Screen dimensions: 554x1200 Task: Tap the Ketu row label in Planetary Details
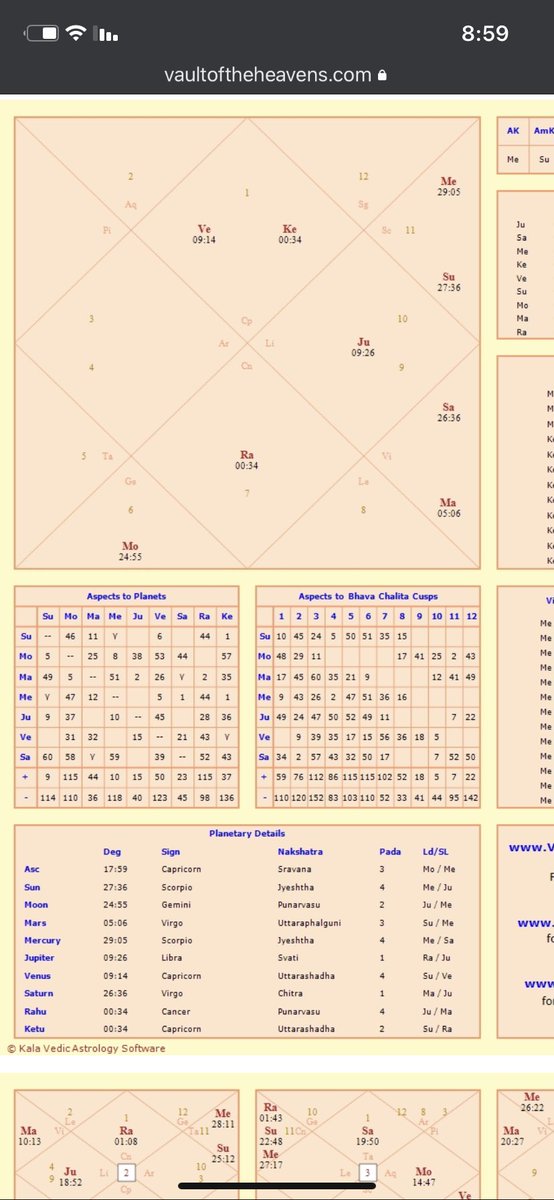point(34,1029)
